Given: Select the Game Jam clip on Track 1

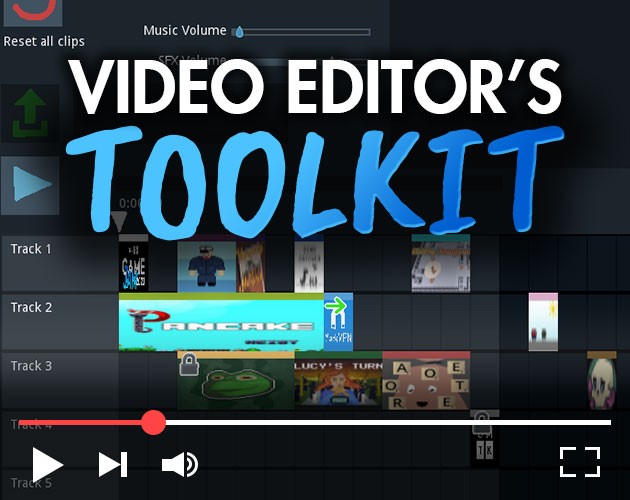Looking at the screenshot, I should click(x=133, y=263).
